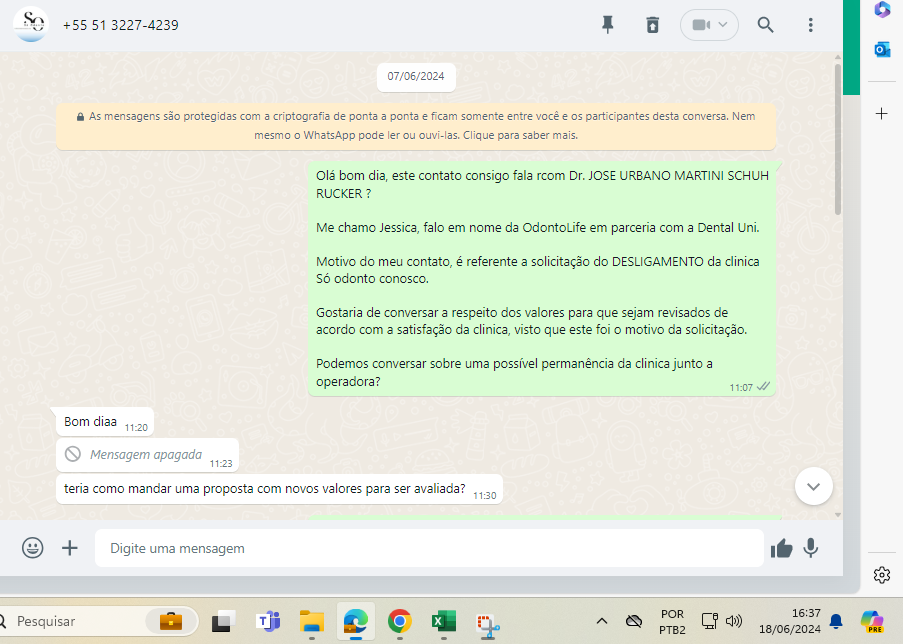The height and width of the screenshot is (644, 903).
Task: Select the 'teria como mandar uma proposta' message
Action: point(279,488)
